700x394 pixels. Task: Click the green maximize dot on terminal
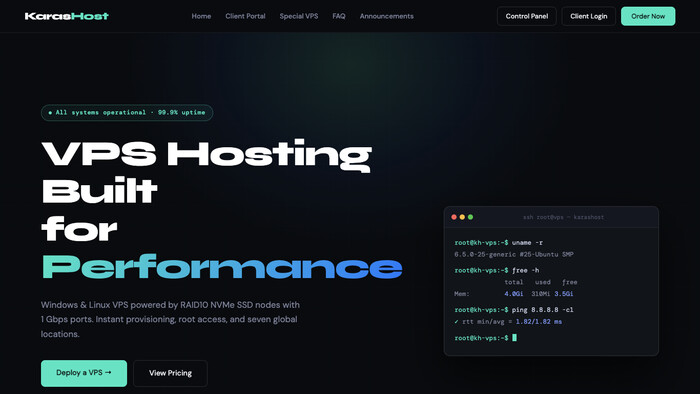(470, 217)
